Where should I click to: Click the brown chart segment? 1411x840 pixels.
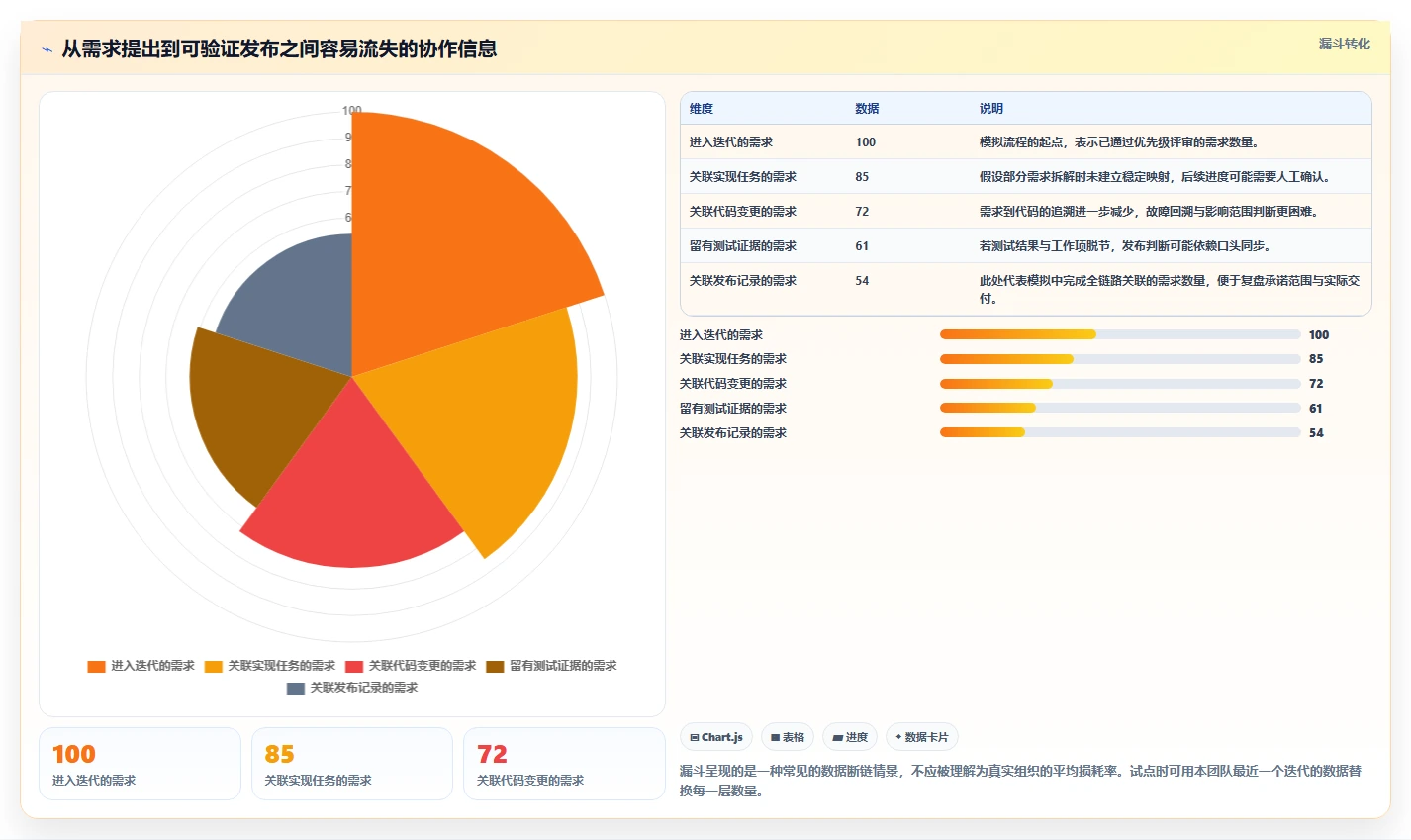point(257,411)
